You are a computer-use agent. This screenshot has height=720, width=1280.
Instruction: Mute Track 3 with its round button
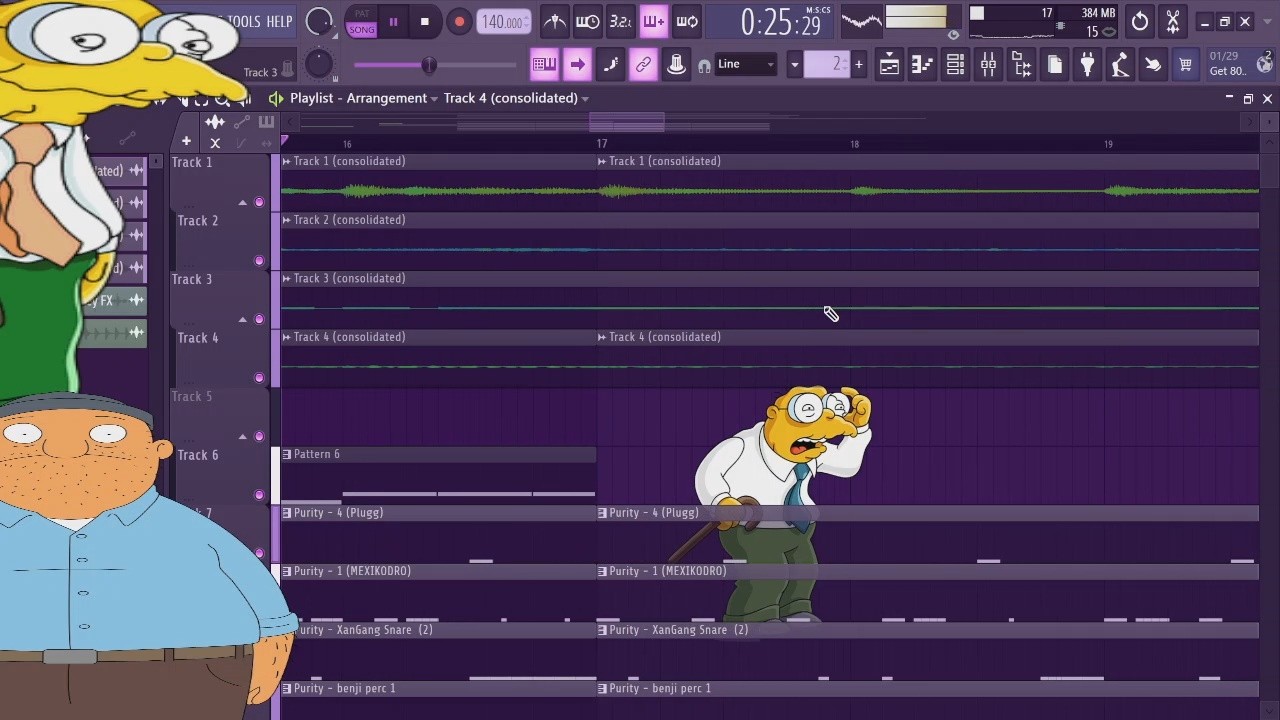259,319
